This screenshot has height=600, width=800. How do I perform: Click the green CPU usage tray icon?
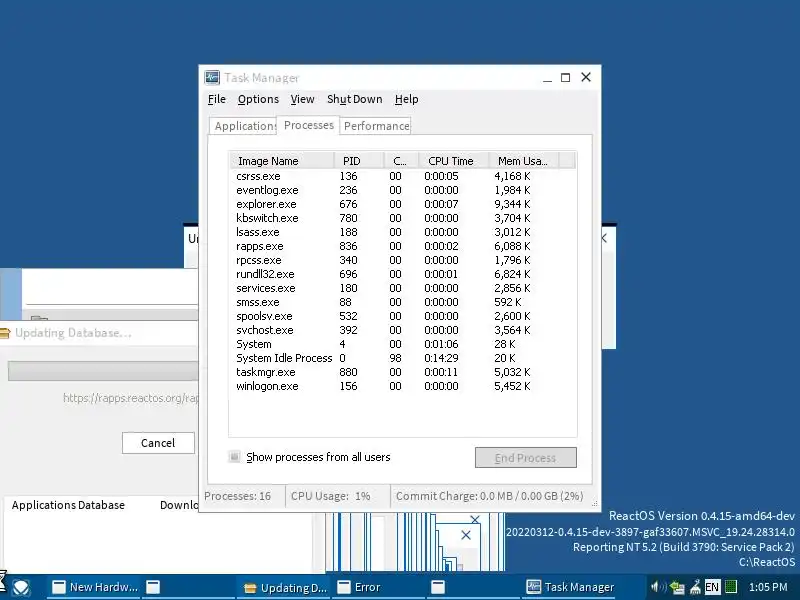[x=731, y=587]
